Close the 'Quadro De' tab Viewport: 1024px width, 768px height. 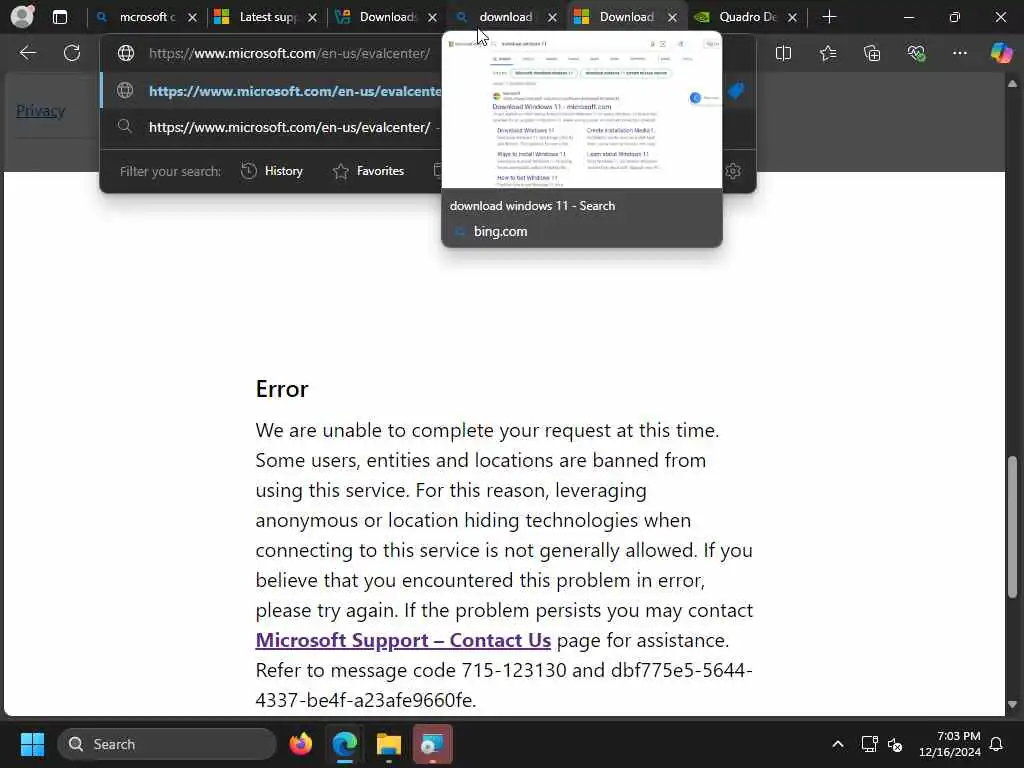(792, 18)
